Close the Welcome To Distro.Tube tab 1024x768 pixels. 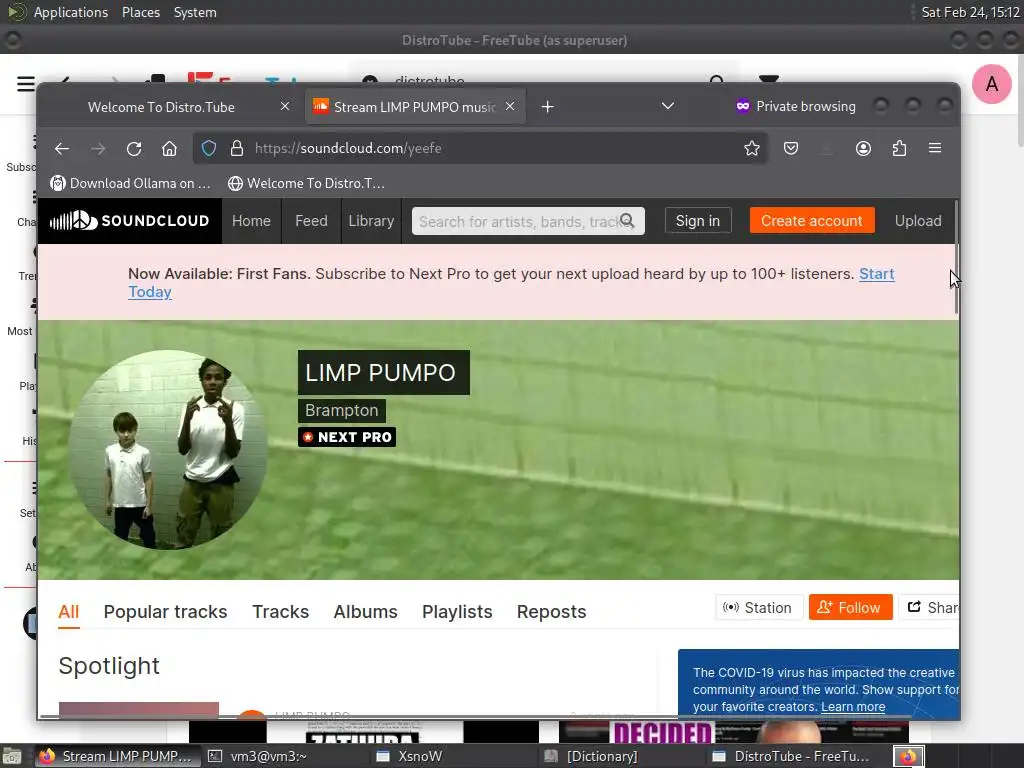tap(285, 106)
